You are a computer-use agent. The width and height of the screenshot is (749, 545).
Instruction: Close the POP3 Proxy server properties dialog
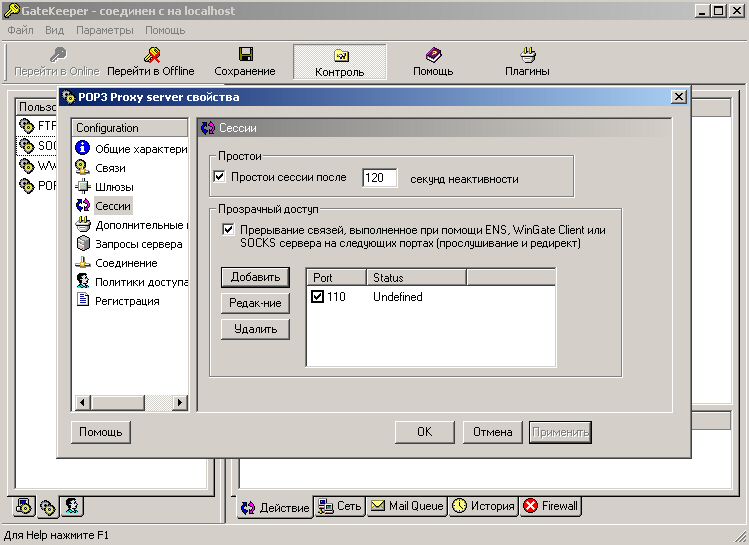pyautogui.click(x=678, y=97)
